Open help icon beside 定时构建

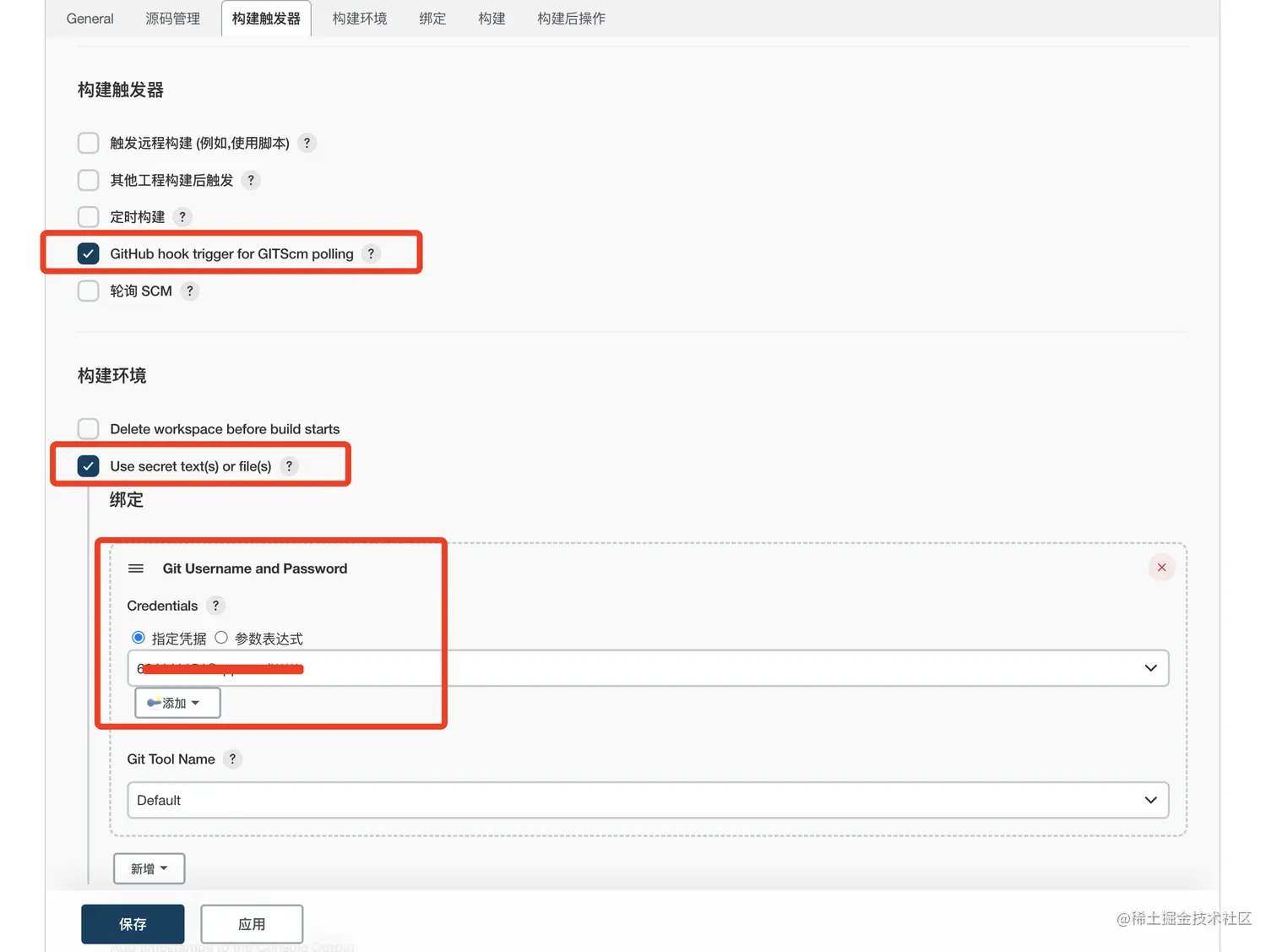(x=182, y=217)
